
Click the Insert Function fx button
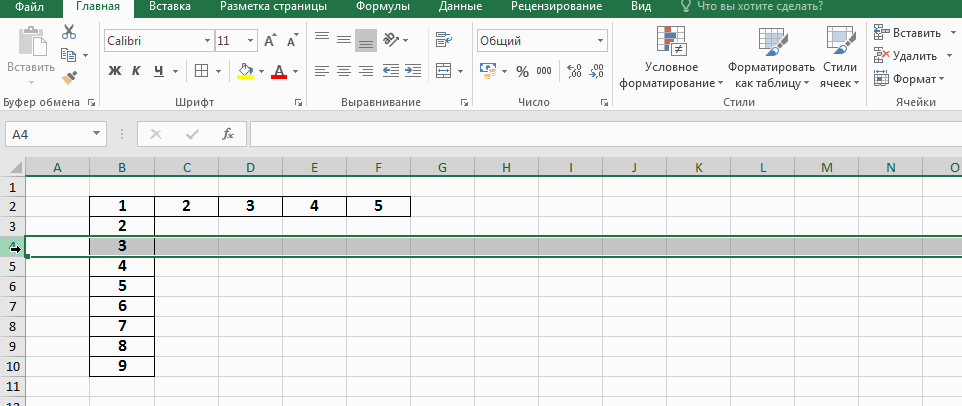(x=228, y=134)
